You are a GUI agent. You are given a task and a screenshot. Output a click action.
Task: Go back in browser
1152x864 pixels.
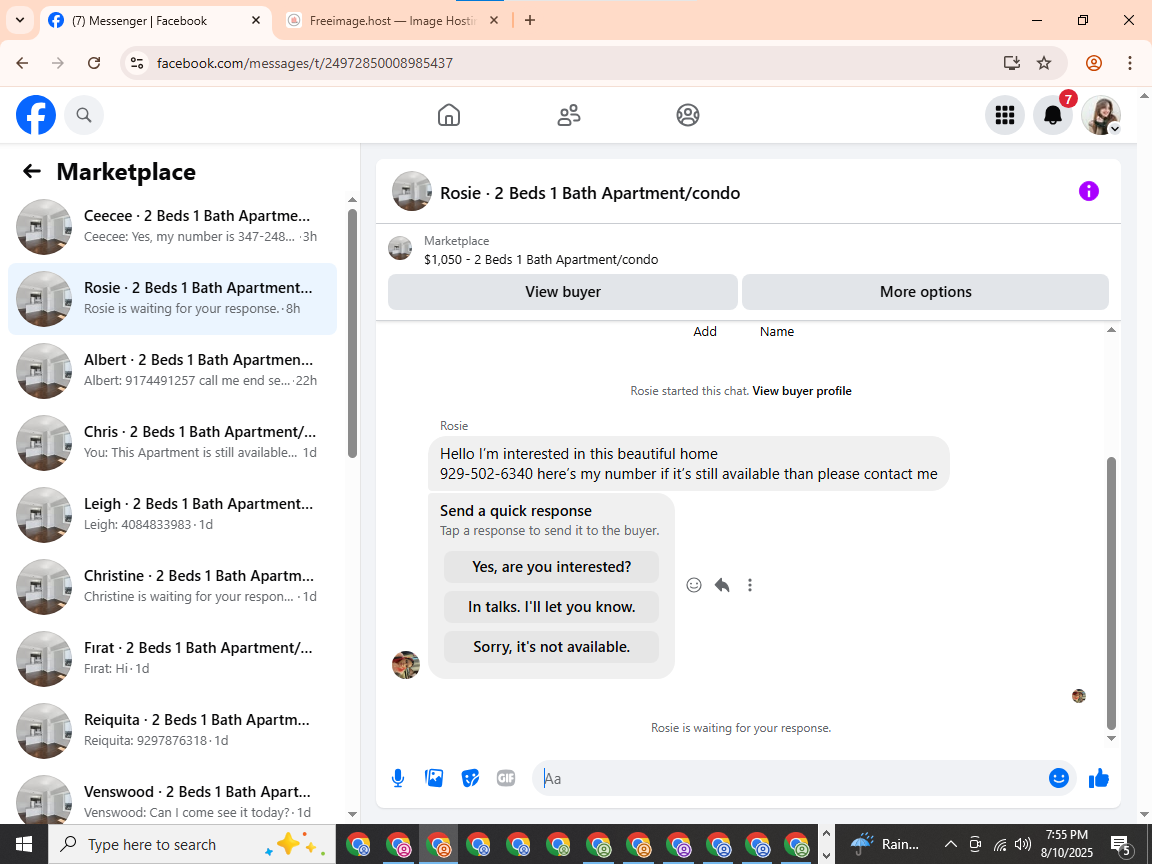point(22,63)
